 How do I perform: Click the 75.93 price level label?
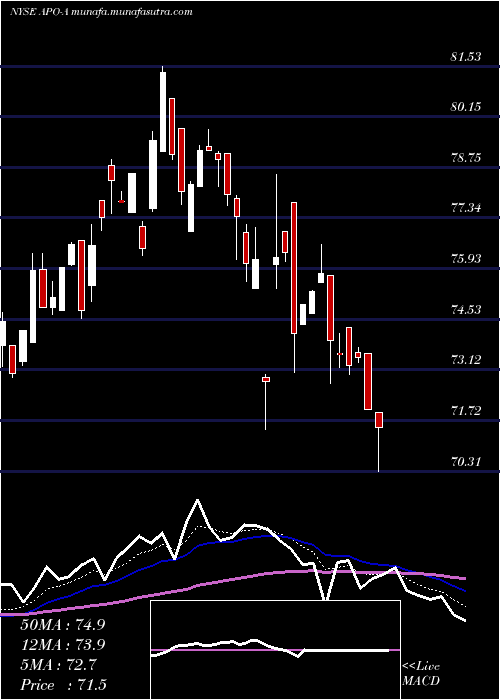[466, 258]
